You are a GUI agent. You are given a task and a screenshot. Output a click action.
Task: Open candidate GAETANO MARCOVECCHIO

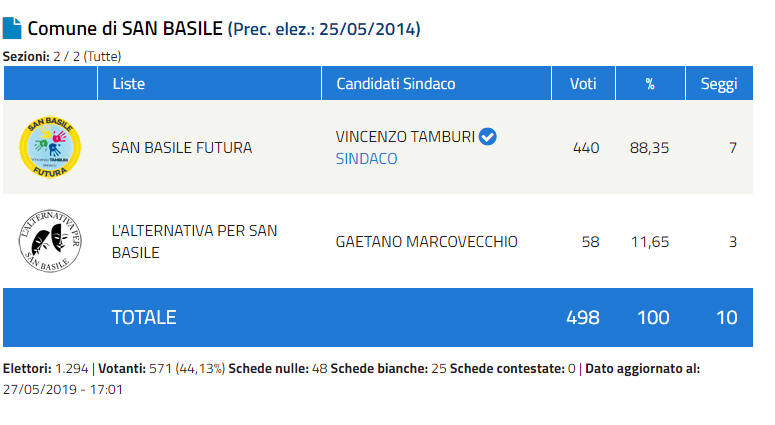click(x=427, y=241)
